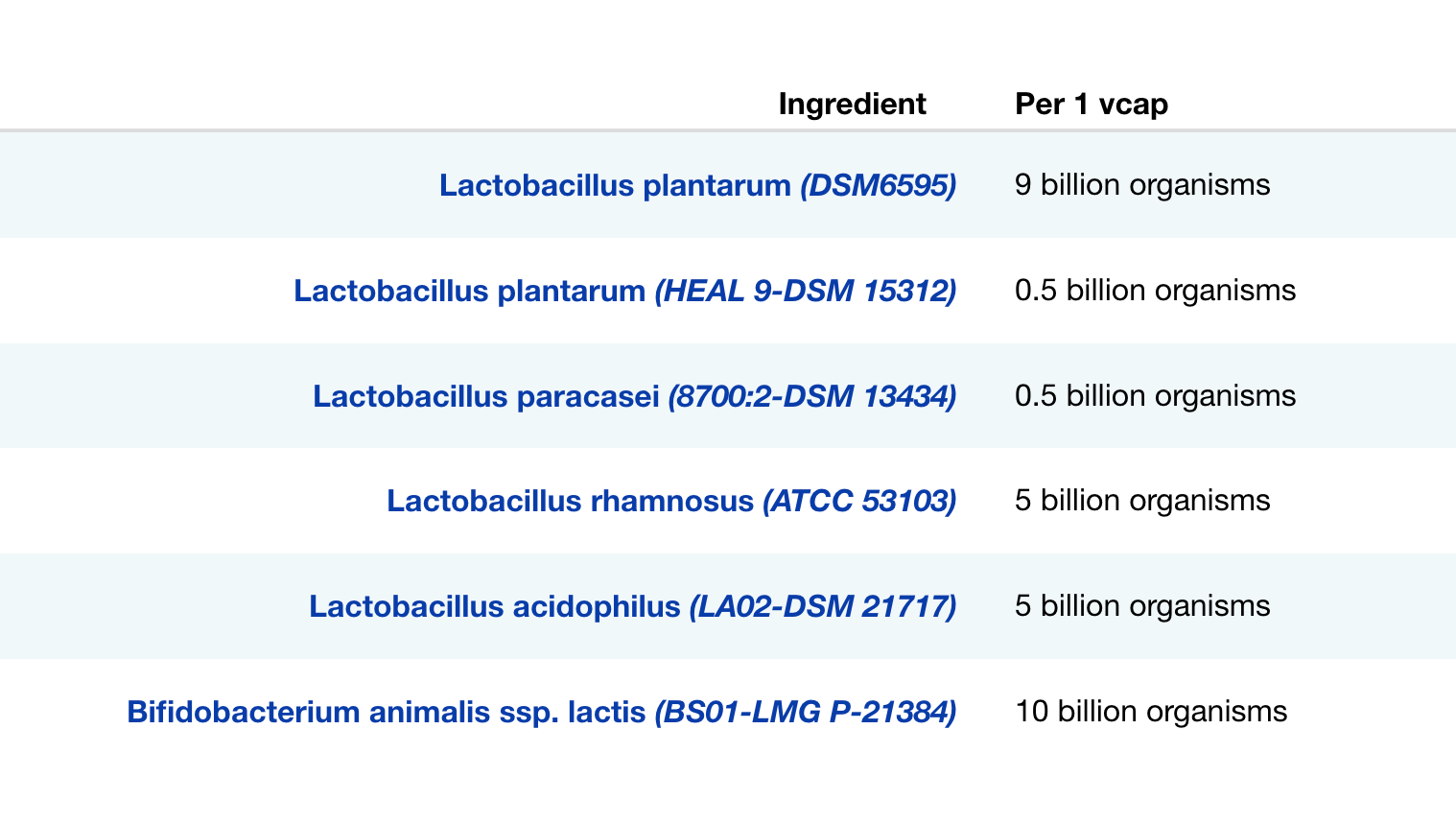This screenshot has width=1456, height=823.
Task: Click the Lactobacillus plantarum HEAL 9 link
Action: pyautogui.click(x=470, y=291)
